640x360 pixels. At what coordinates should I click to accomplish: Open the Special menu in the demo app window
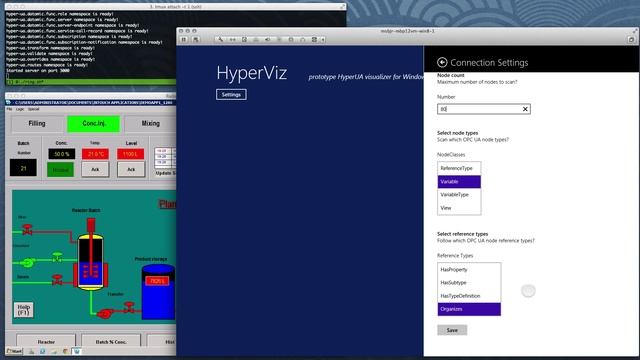(33, 109)
